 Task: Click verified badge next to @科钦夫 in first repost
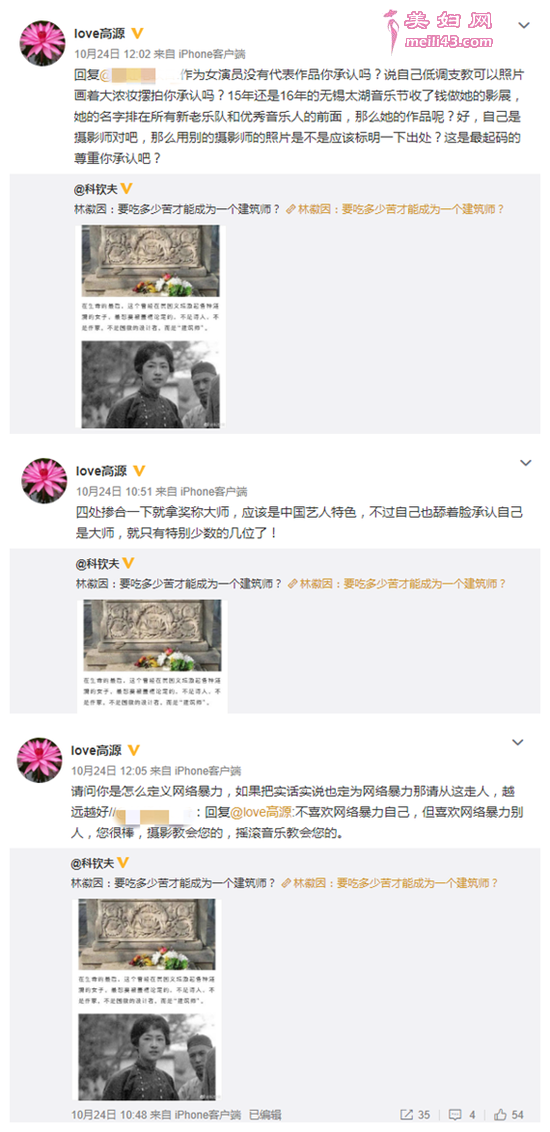[126, 189]
